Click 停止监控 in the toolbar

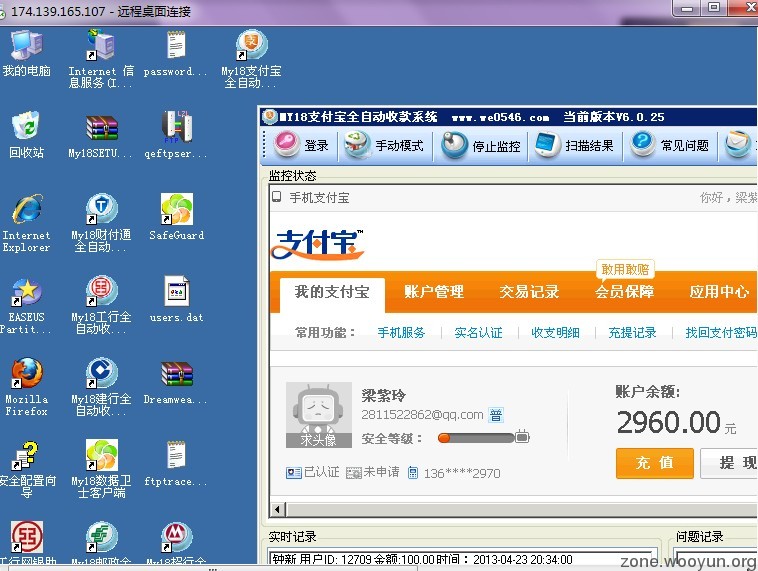click(x=481, y=145)
